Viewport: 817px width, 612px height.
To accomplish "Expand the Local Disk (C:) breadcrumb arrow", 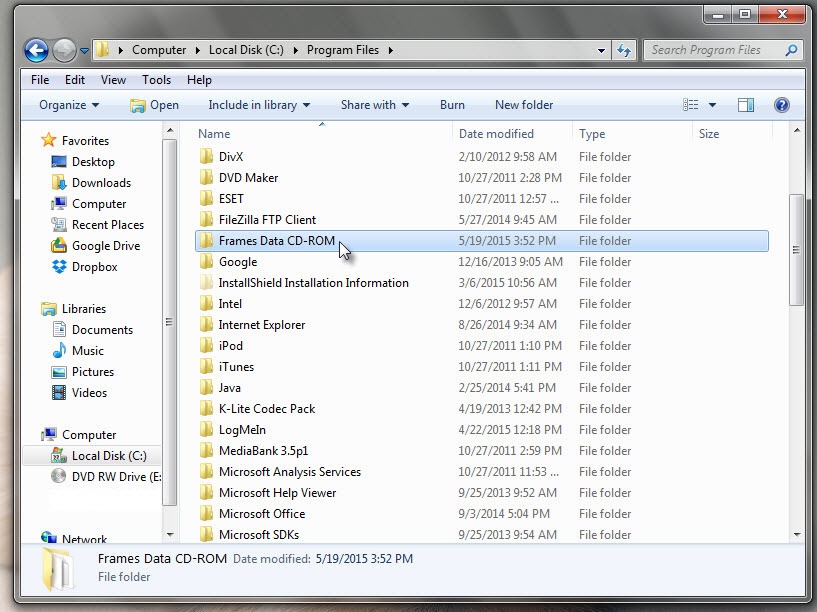I will tap(295, 51).
